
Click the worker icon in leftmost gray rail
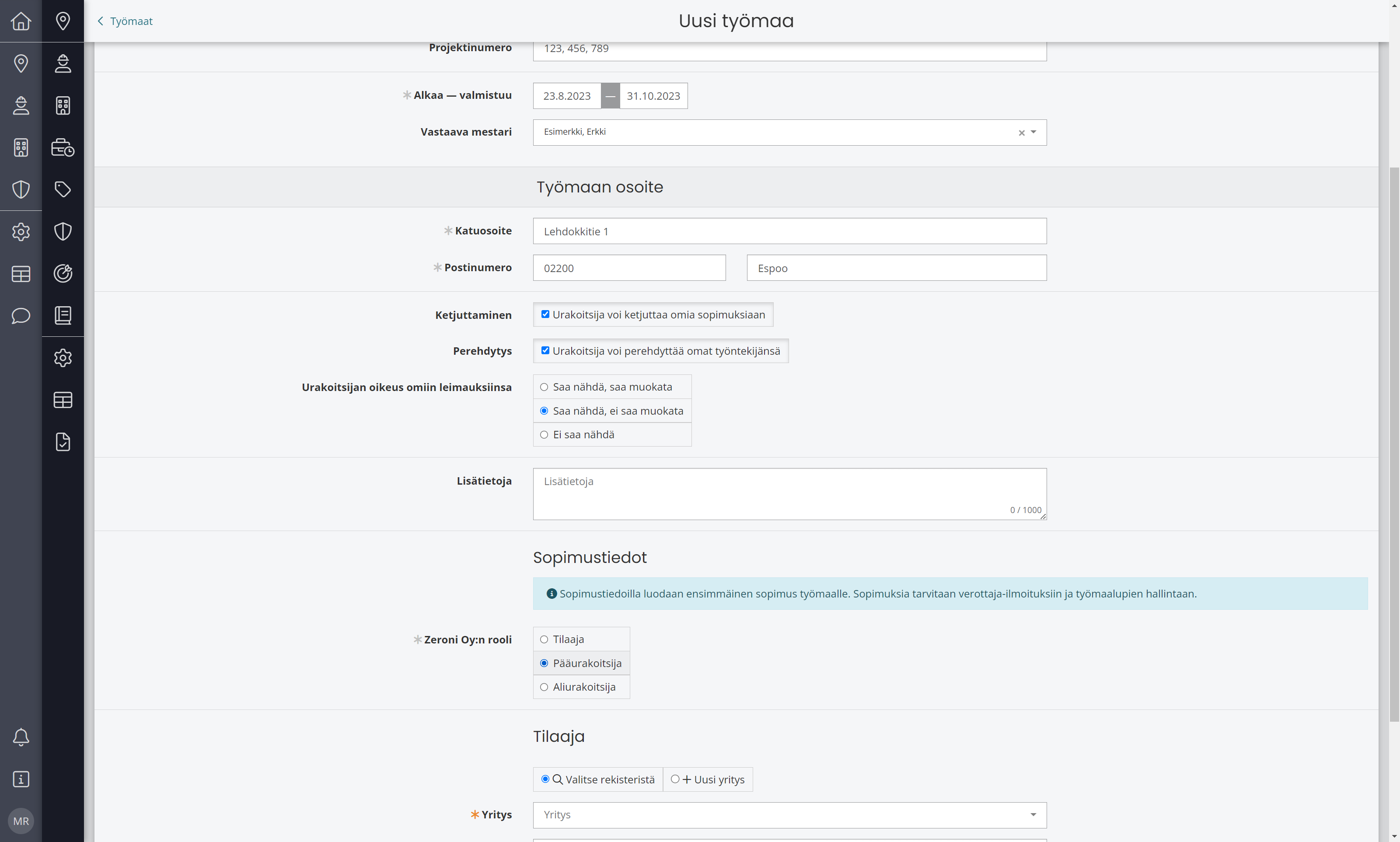tap(21, 105)
